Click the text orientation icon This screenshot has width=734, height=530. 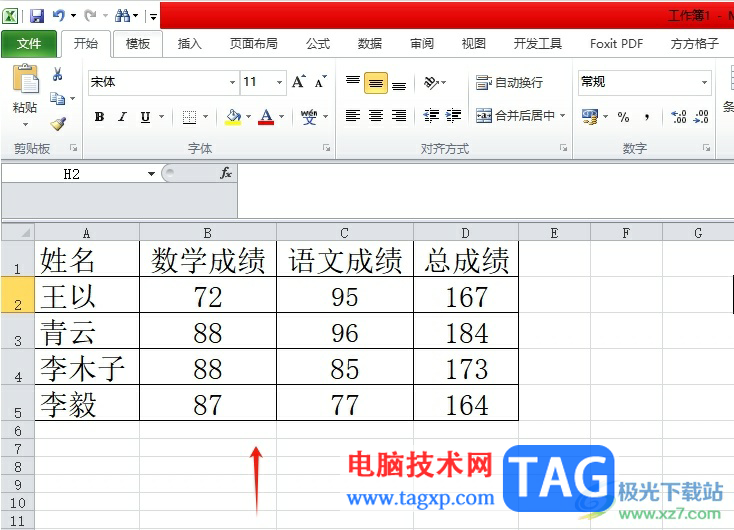click(x=431, y=83)
